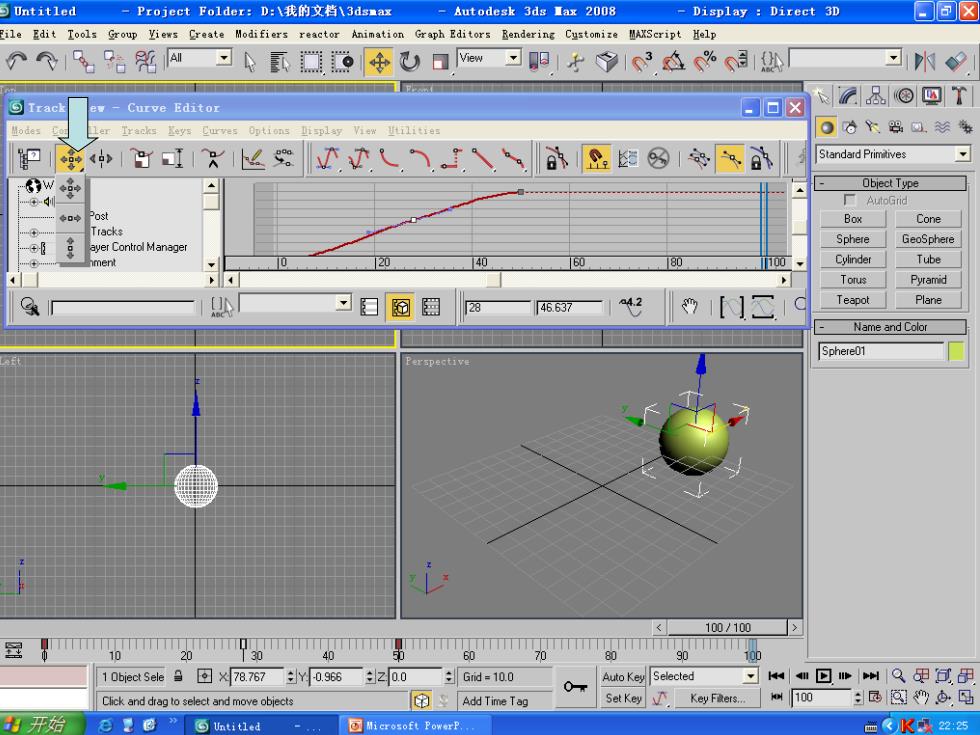980x735 pixels.
Task: Click Filters icon in Curve Editor toolbar
Action: pyautogui.click(x=29, y=159)
